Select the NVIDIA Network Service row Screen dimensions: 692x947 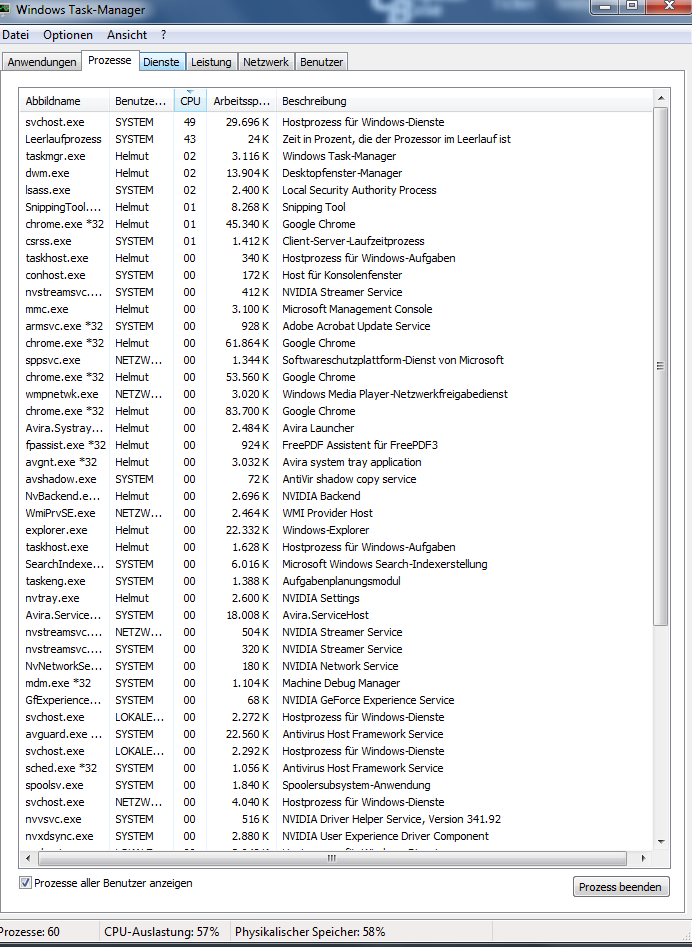336,666
